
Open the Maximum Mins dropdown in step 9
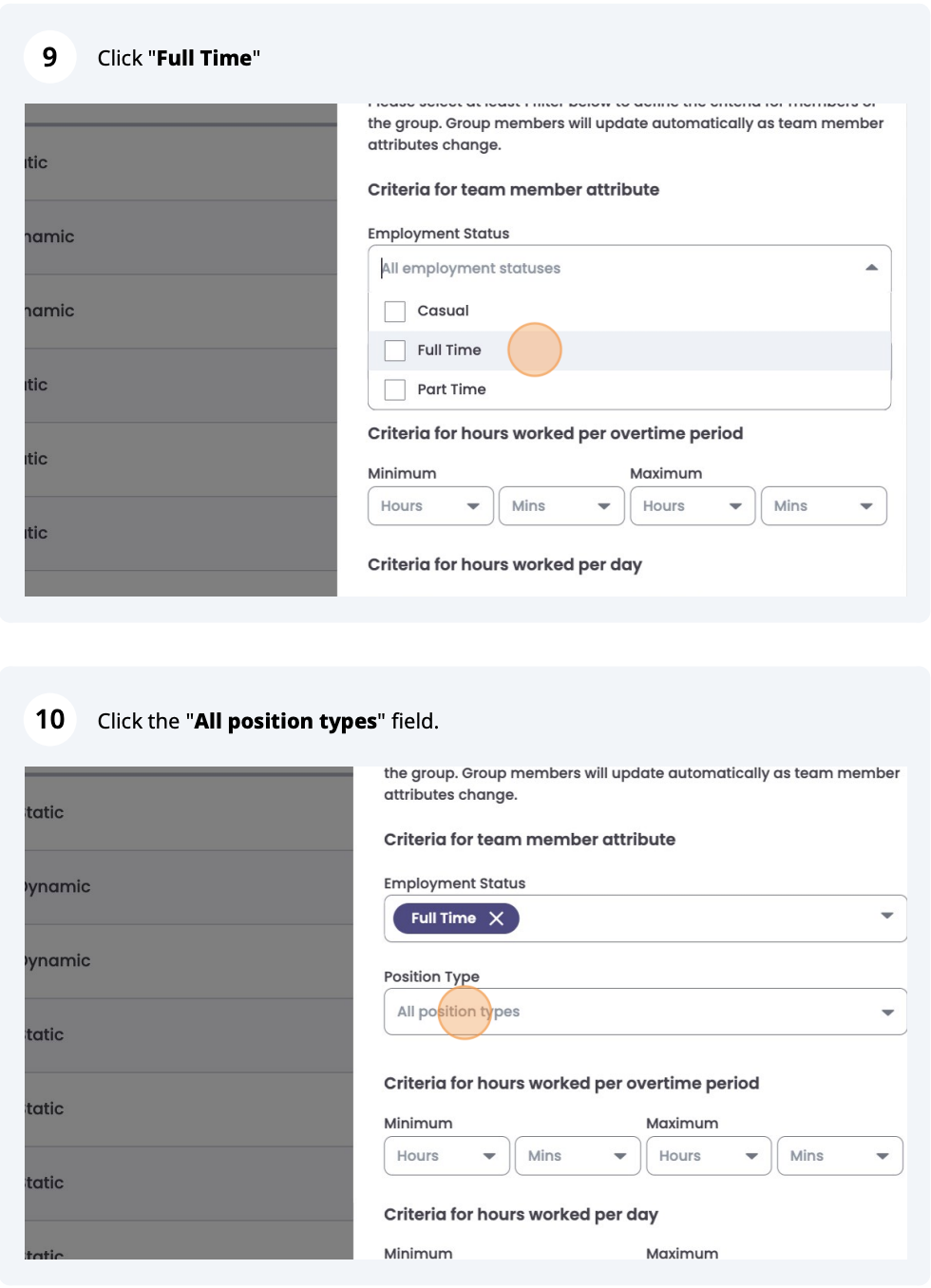[824, 506]
